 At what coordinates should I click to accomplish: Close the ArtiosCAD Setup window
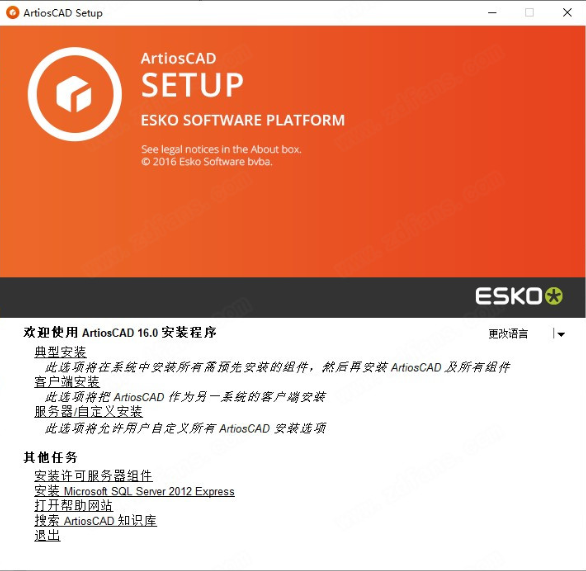[567, 13]
